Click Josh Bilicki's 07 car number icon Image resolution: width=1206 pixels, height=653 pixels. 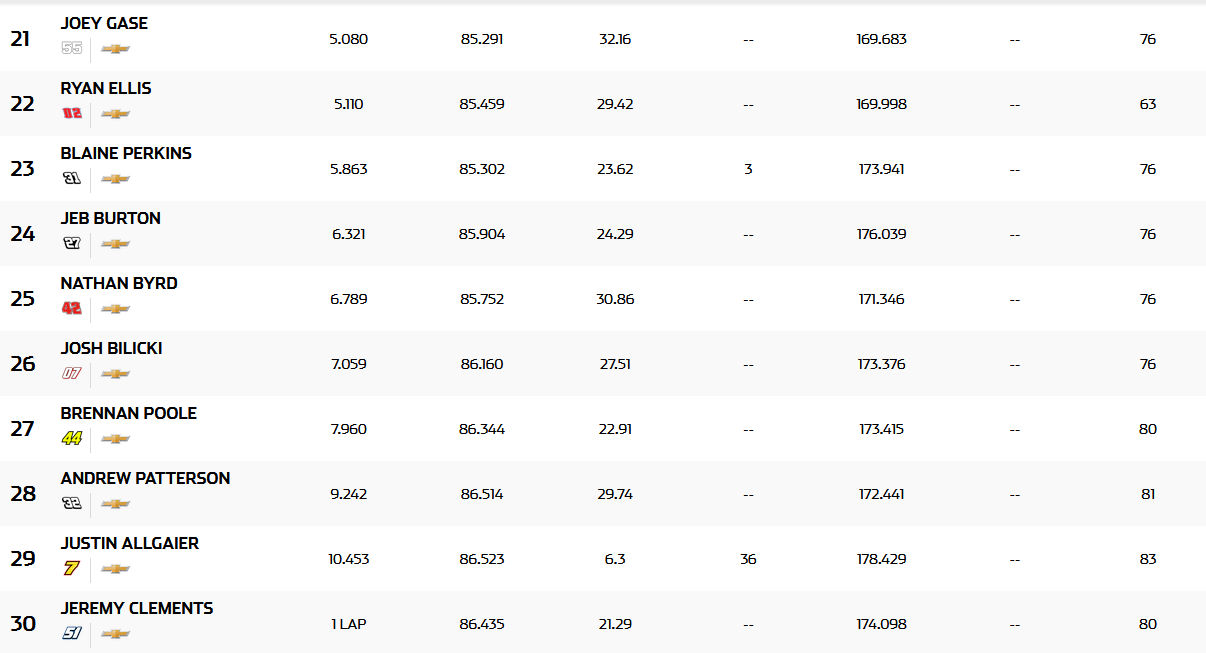(72, 373)
